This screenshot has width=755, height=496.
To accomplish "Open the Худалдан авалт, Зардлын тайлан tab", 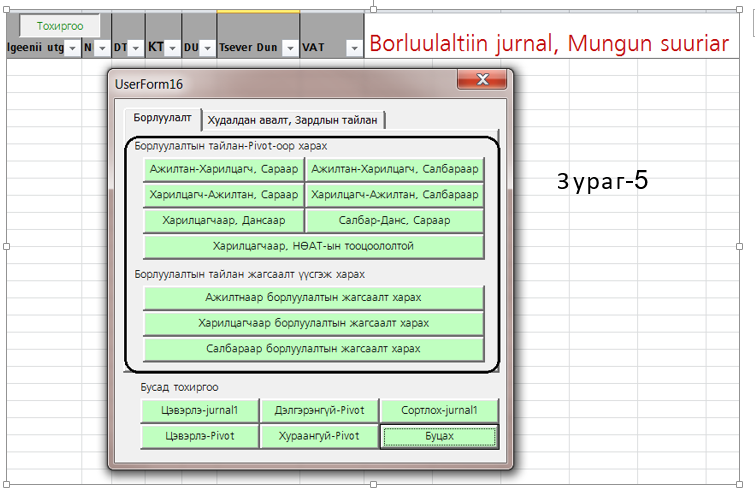I will click(x=293, y=120).
